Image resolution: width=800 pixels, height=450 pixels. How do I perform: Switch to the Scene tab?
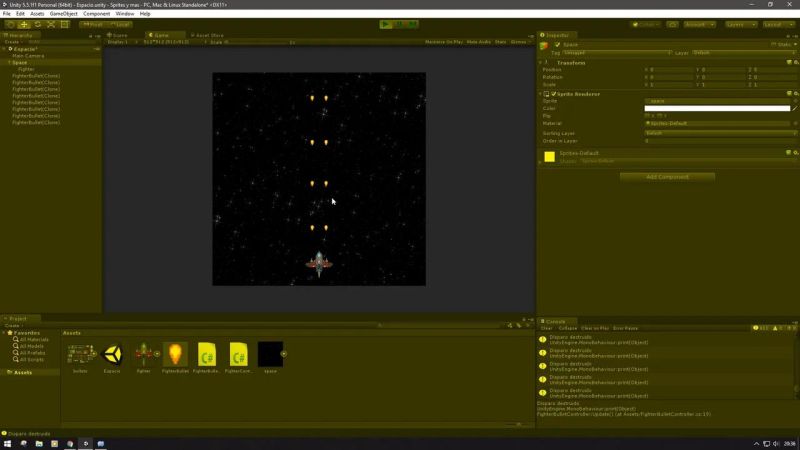coord(118,35)
